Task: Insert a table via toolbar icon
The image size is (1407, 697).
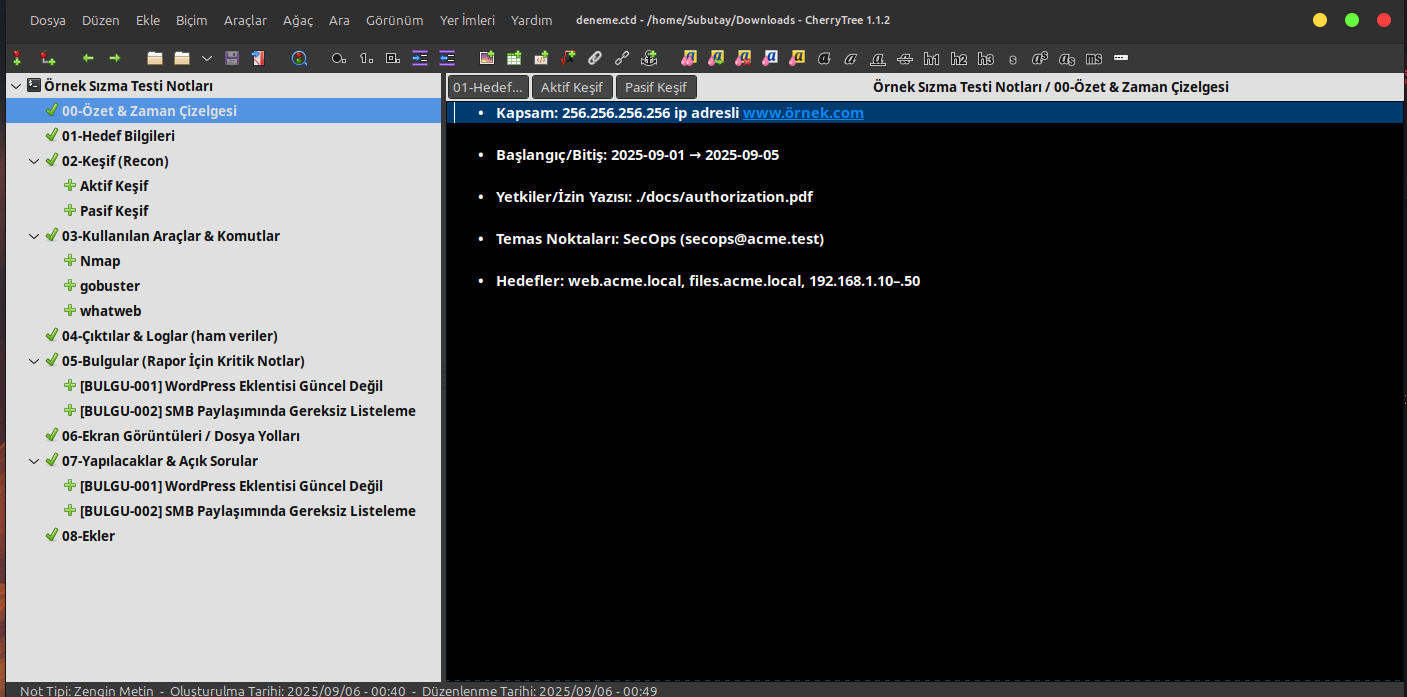Action: pos(514,58)
